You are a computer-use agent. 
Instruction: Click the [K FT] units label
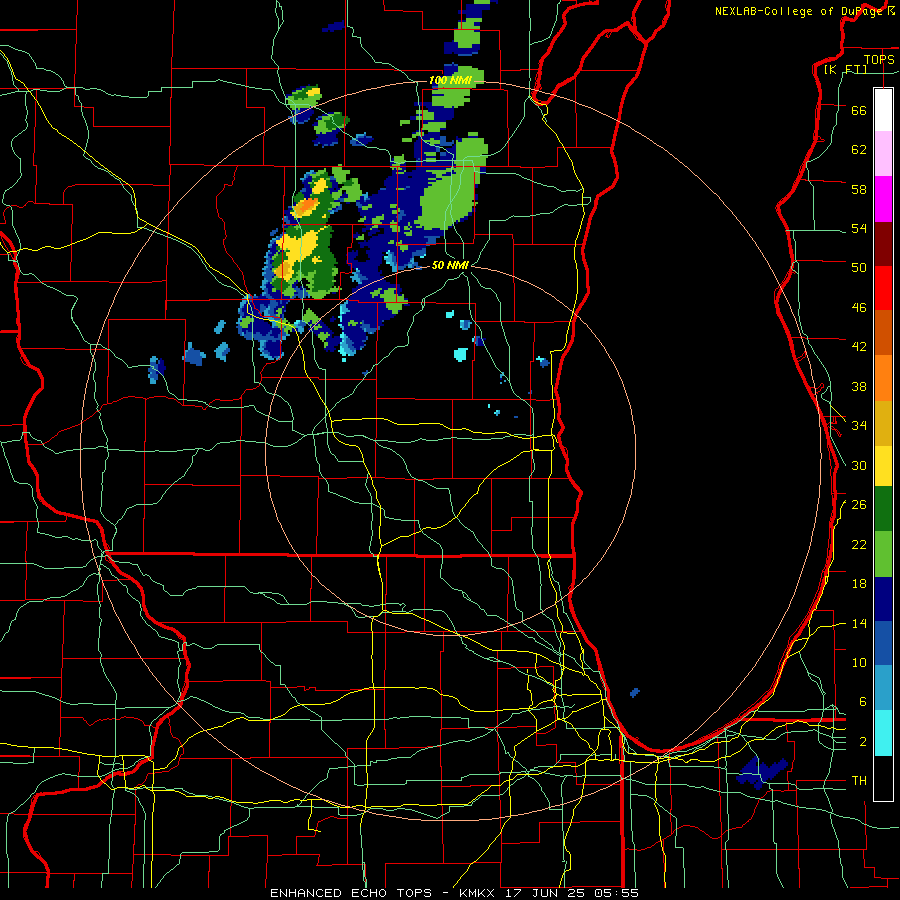click(845, 69)
